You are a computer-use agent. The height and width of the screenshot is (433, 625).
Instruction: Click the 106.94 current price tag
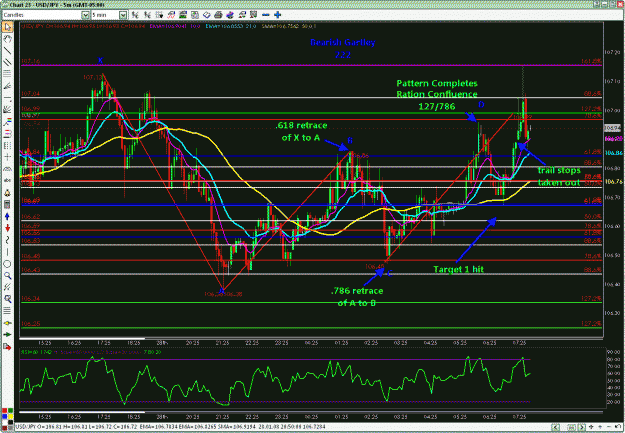click(613, 128)
